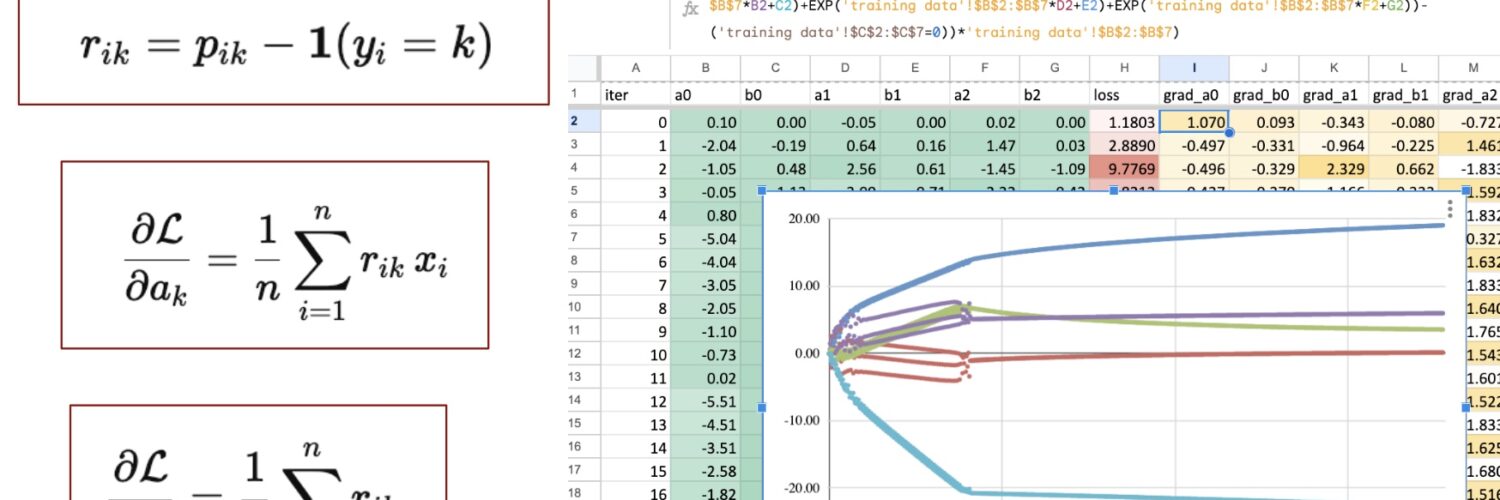The height and width of the screenshot is (500, 1500).
Task: Select column B header
Action: 705,67
